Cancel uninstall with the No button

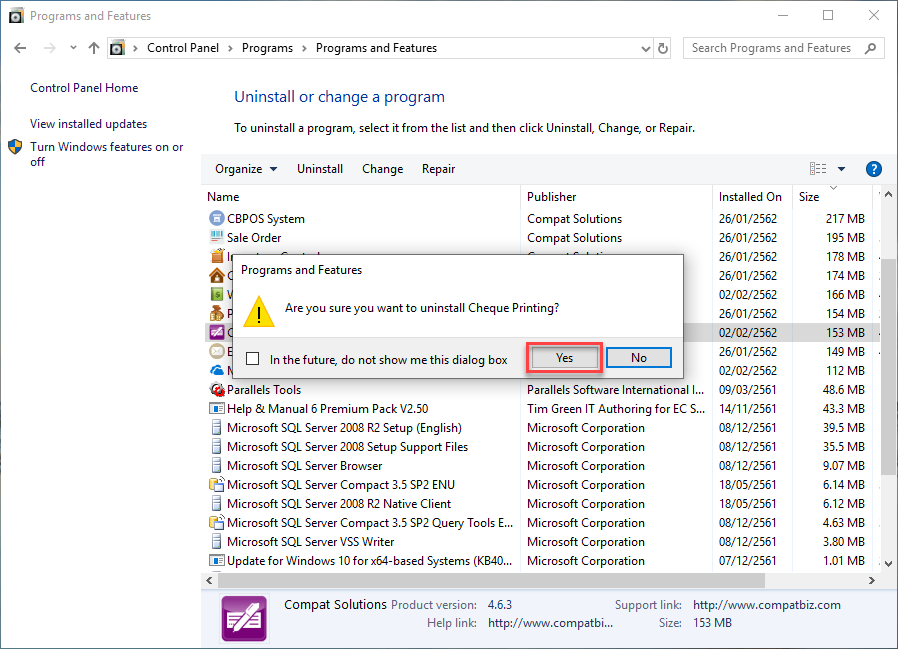tap(639, 357)
